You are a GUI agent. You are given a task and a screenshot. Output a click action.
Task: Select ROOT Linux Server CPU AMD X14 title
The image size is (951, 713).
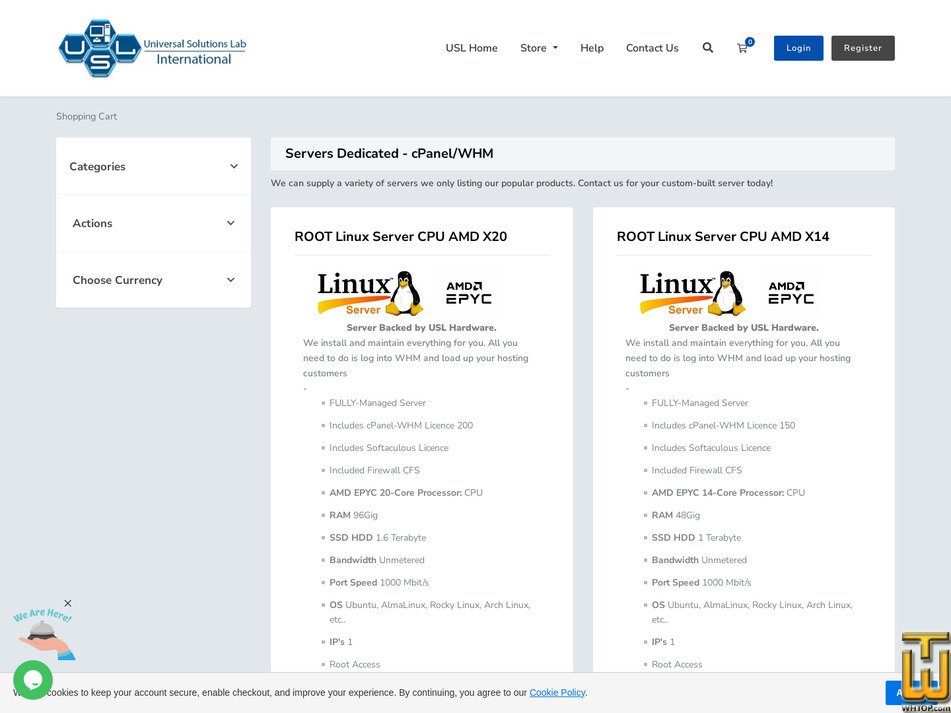[x=723, y=236]
